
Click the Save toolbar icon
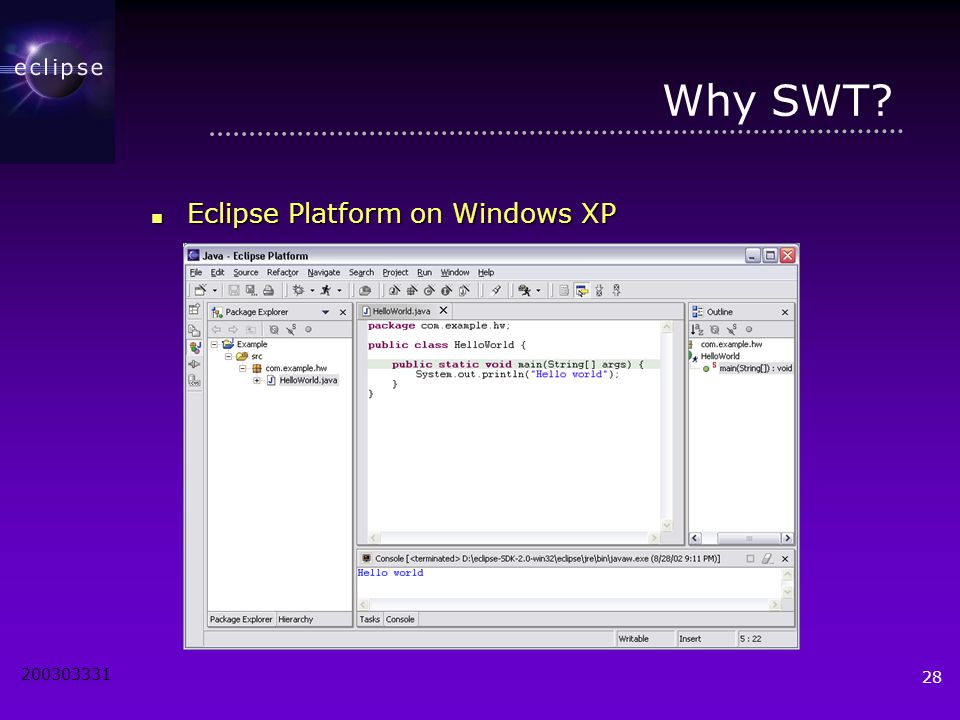click(x=233, y=290)
